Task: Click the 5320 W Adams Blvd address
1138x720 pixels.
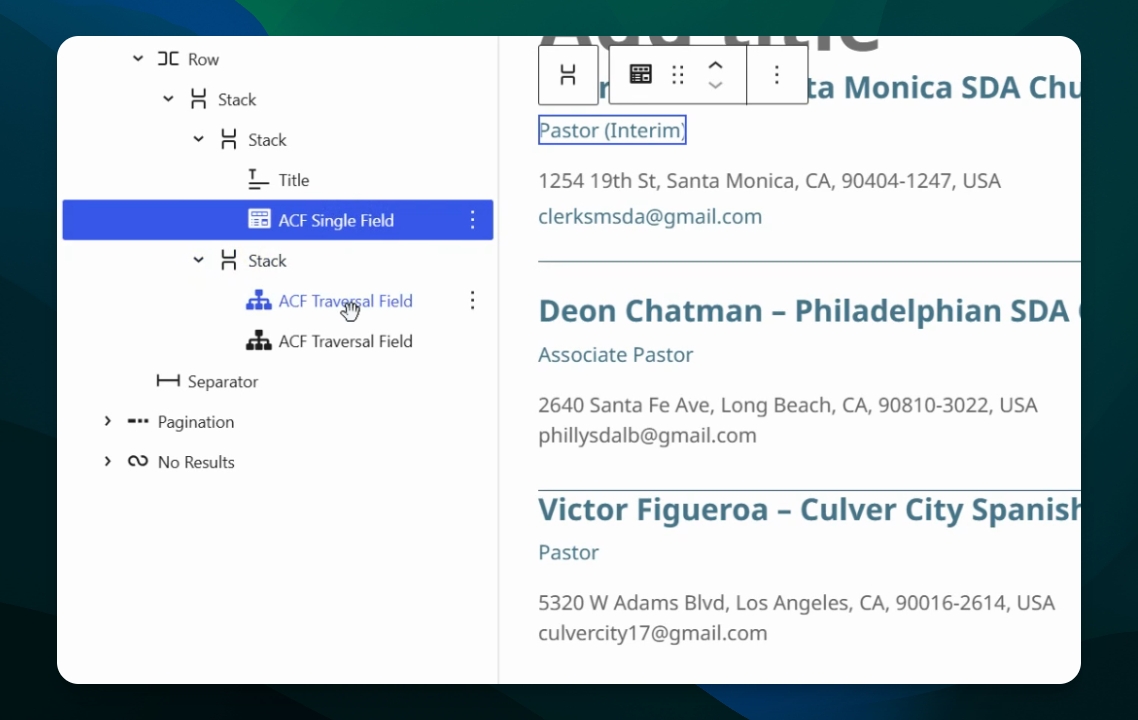Action: pos(796,603)
